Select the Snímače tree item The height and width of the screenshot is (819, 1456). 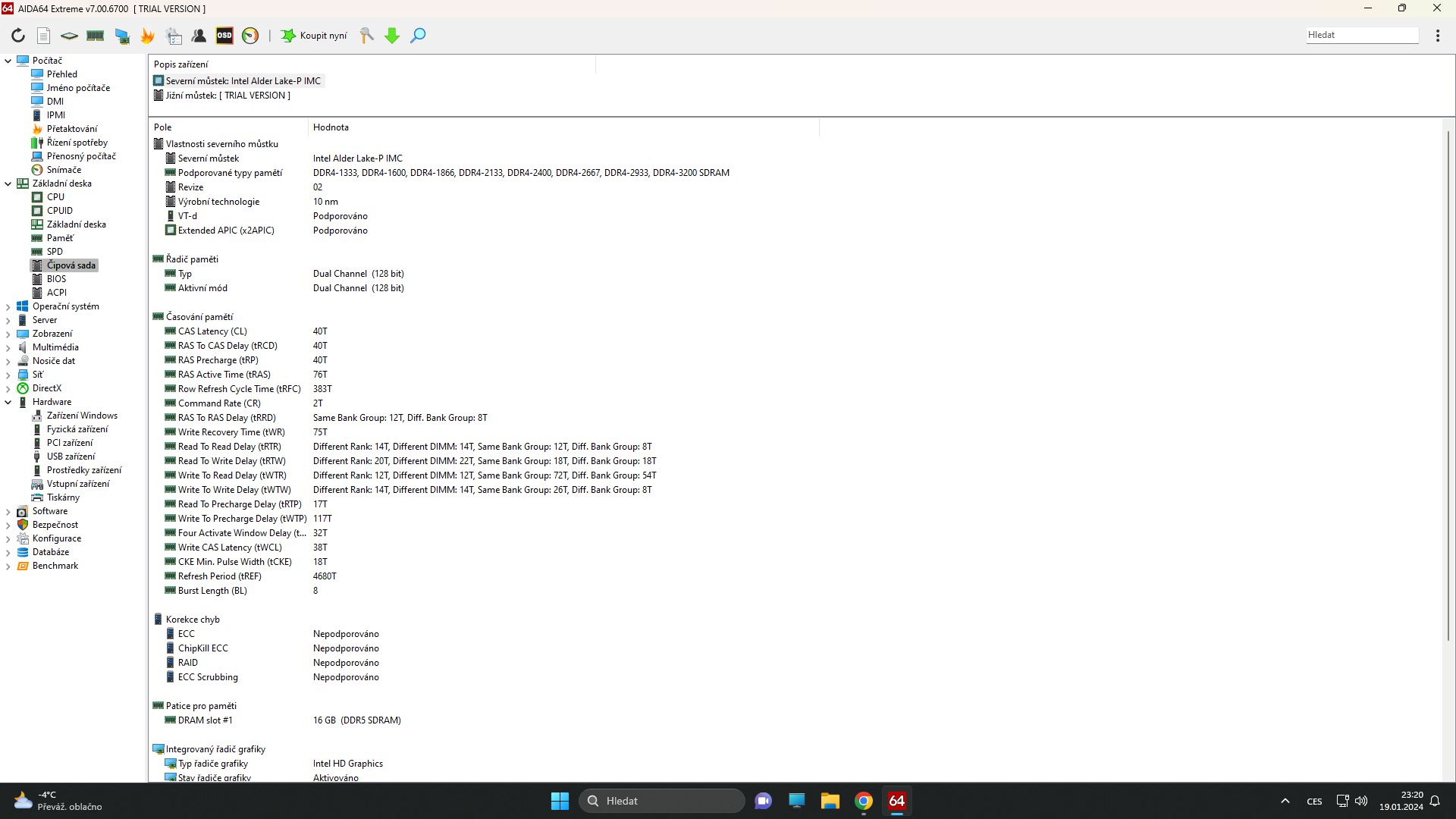pos(64,170)
